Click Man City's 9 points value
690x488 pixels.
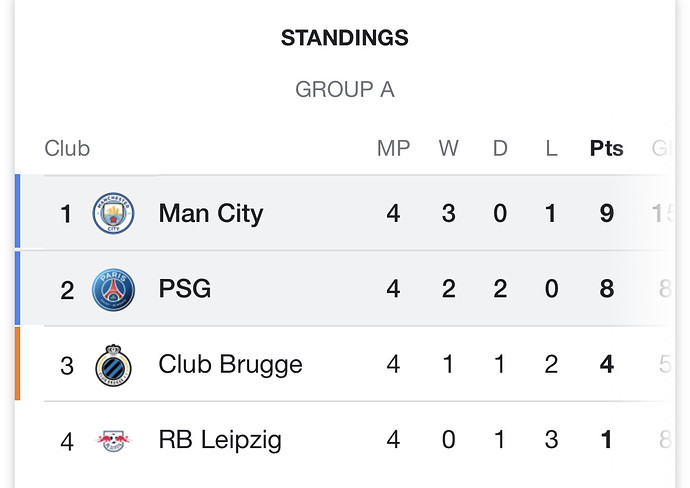pyautogui.click(x=606, y=213)
